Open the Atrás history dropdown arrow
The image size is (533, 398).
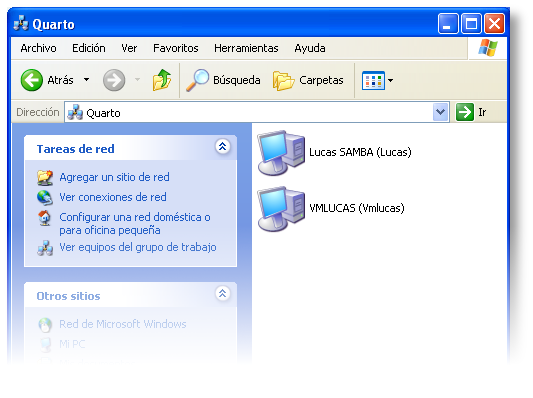point(86,80)
